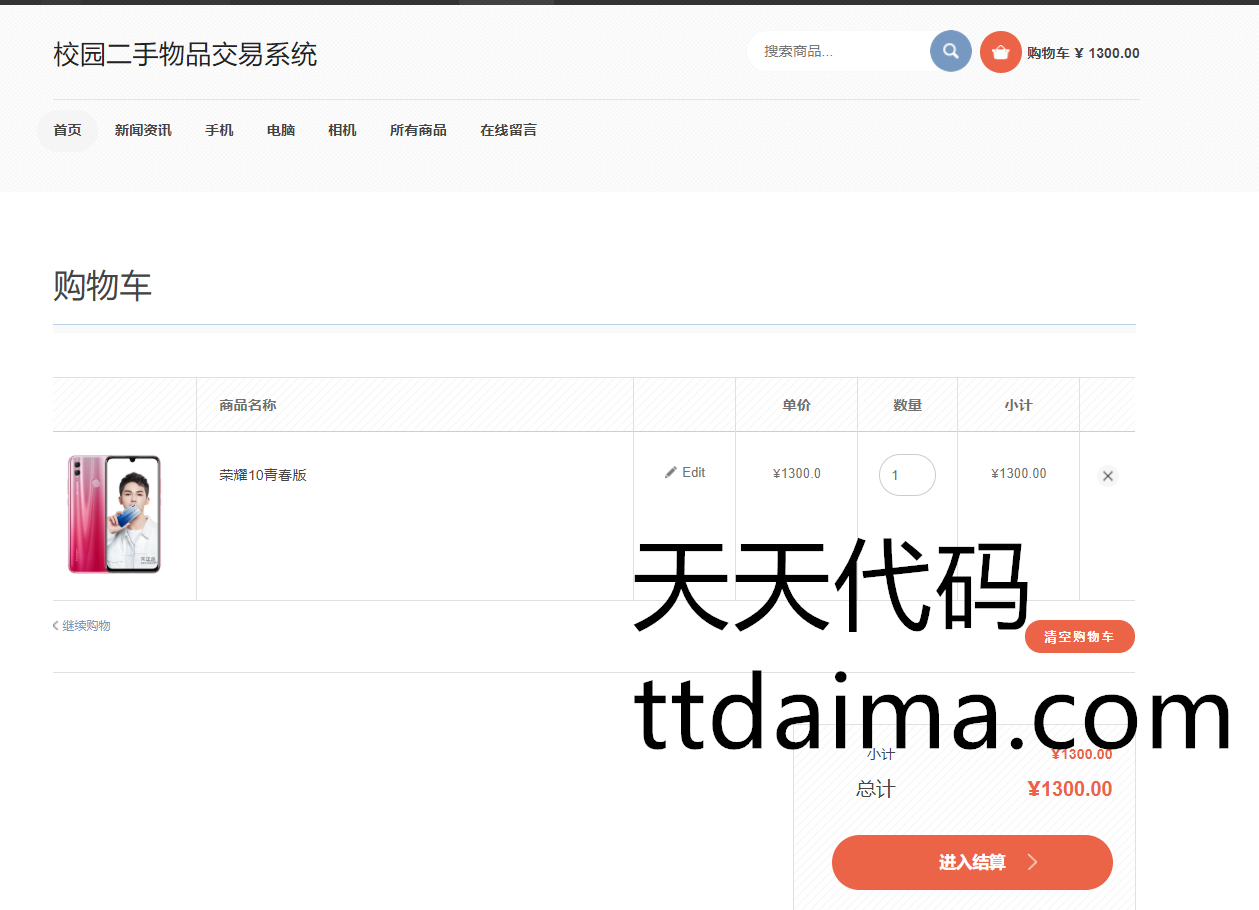Open the 新闻资讯 menu item
The image size is (1259, 910).
tap(143, 130)
